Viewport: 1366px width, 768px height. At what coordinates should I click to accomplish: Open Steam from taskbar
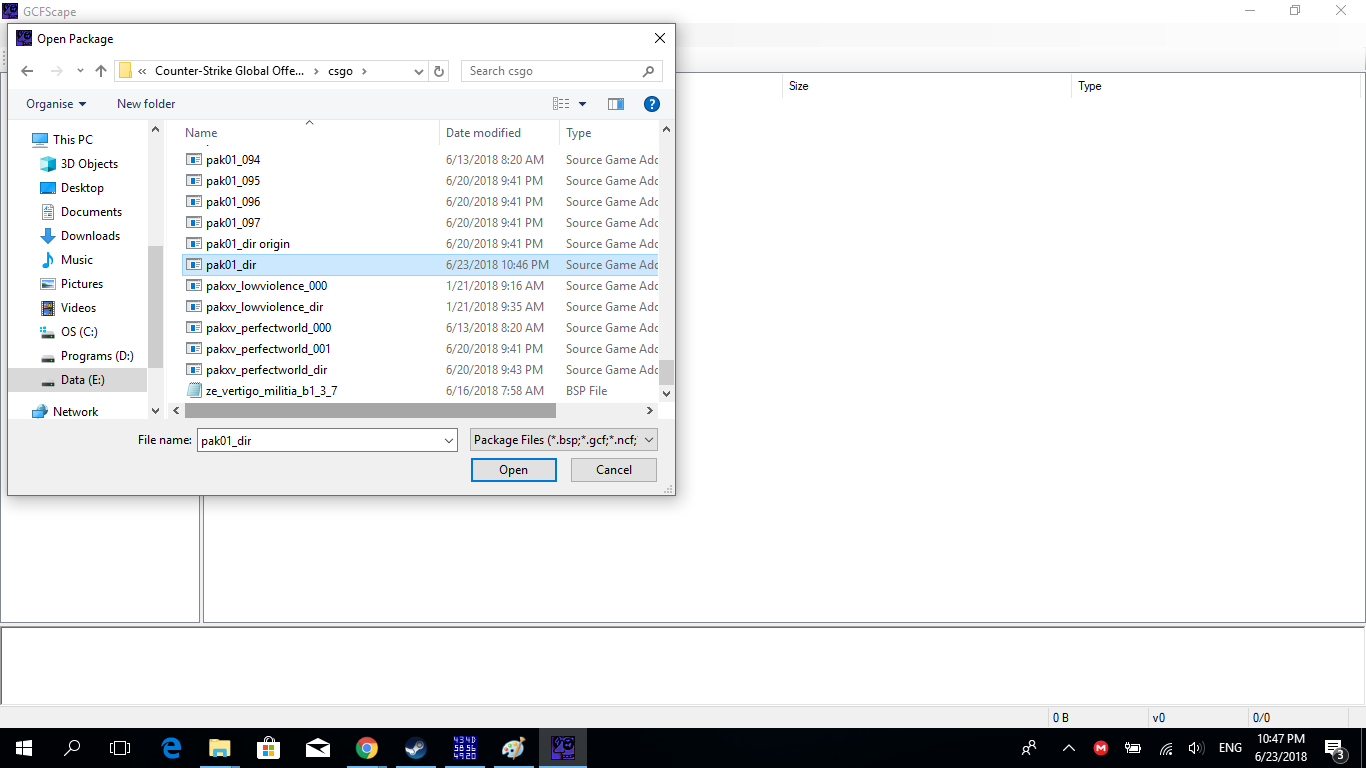pos(416,748)
